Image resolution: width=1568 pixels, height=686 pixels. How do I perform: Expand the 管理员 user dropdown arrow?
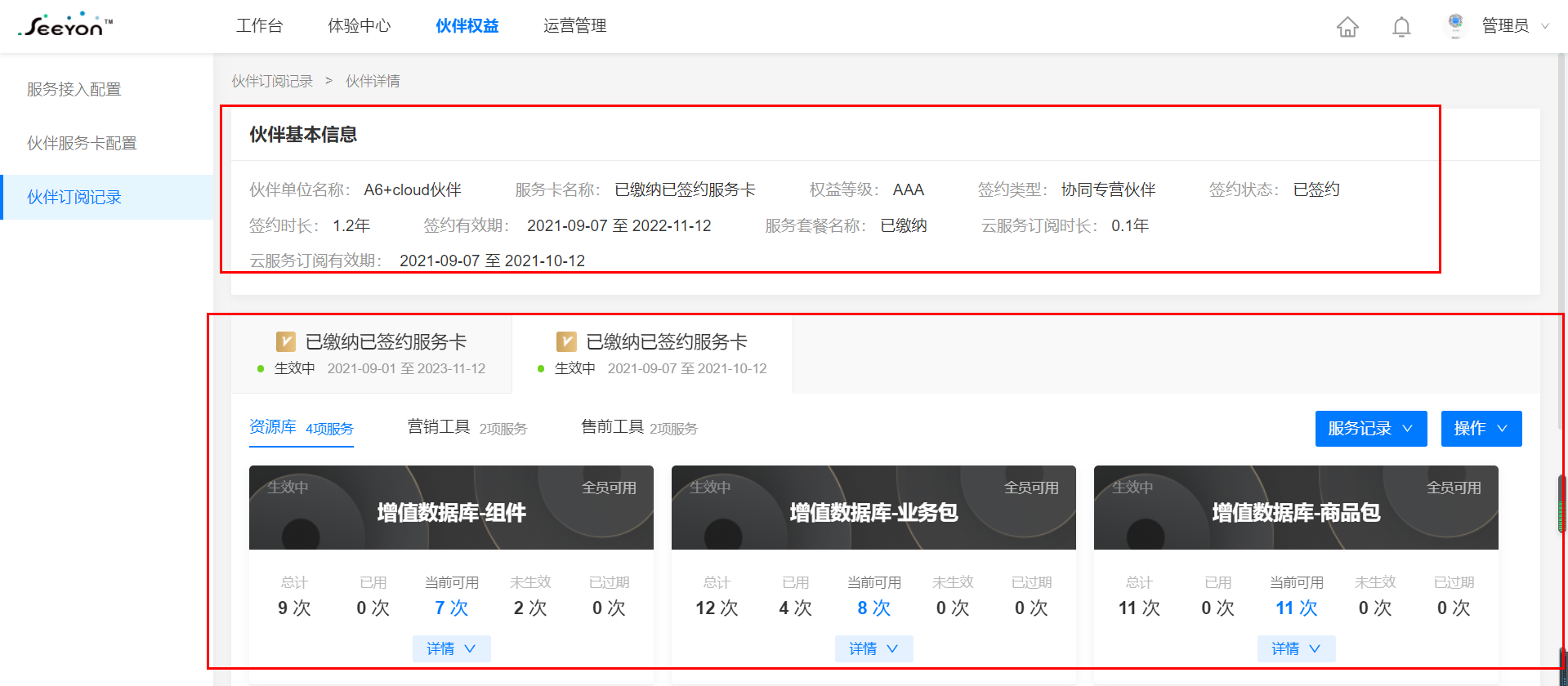pos(1545,26)
